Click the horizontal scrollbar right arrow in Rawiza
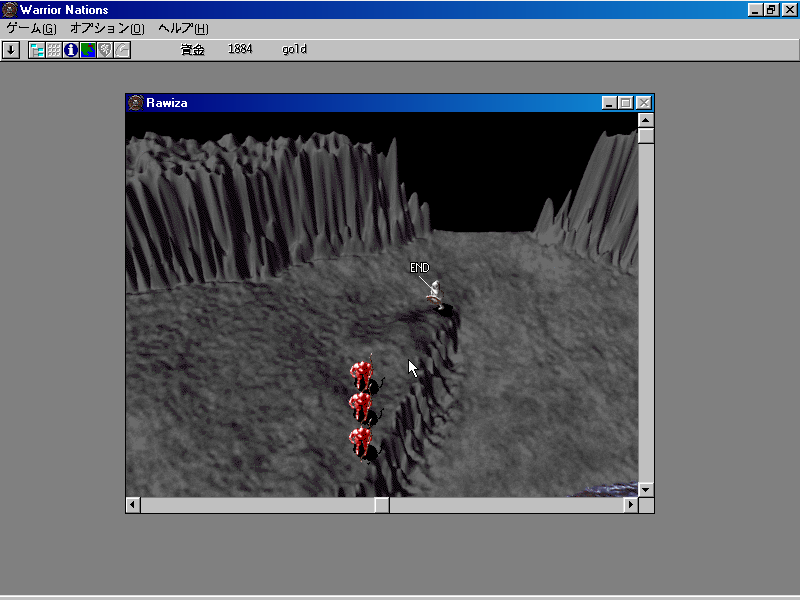Viewport: 800px width, 600px height. tap(631, 505)
